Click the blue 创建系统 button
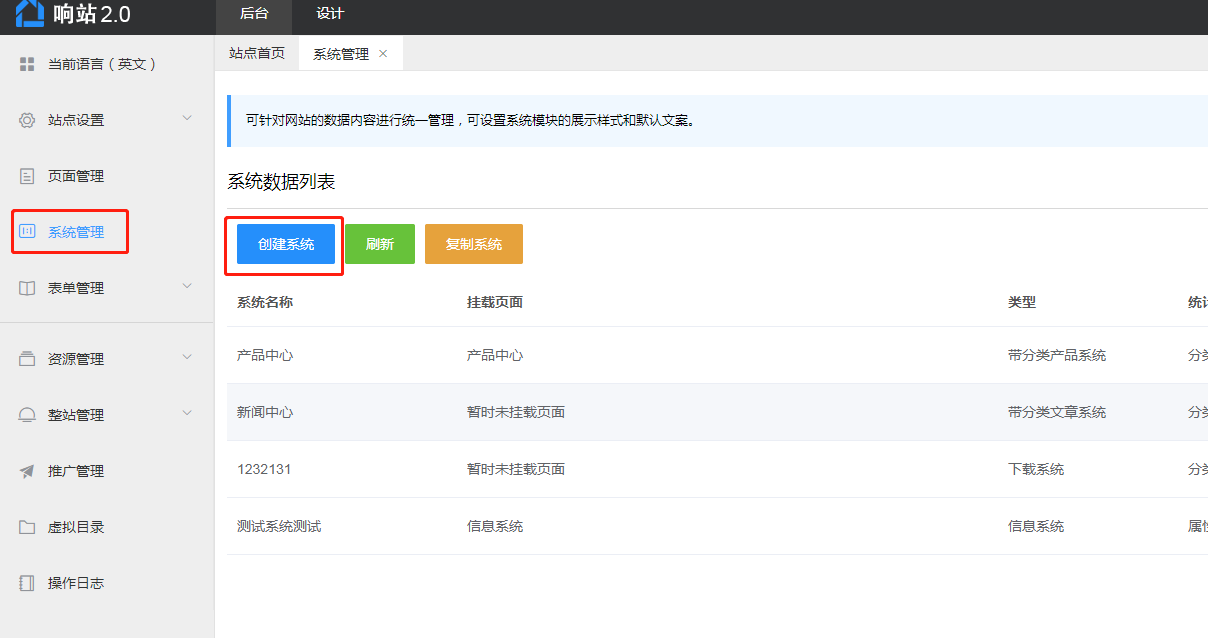The width and height of the screenshot is (1208, 638). pos(286,244)
